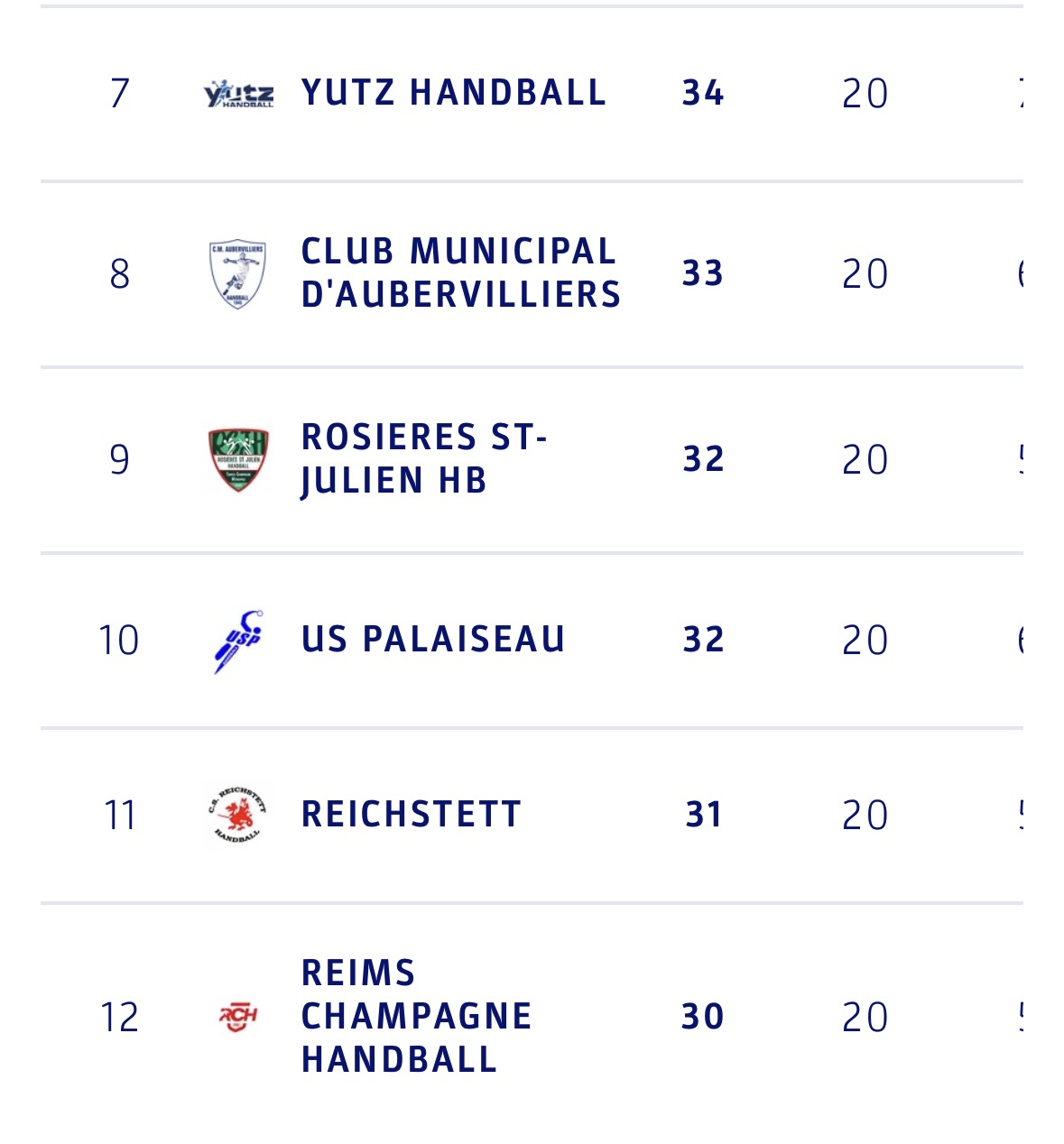Click the Reichstett team name
The image size is (1064, 1144).
tap(412, 815)
